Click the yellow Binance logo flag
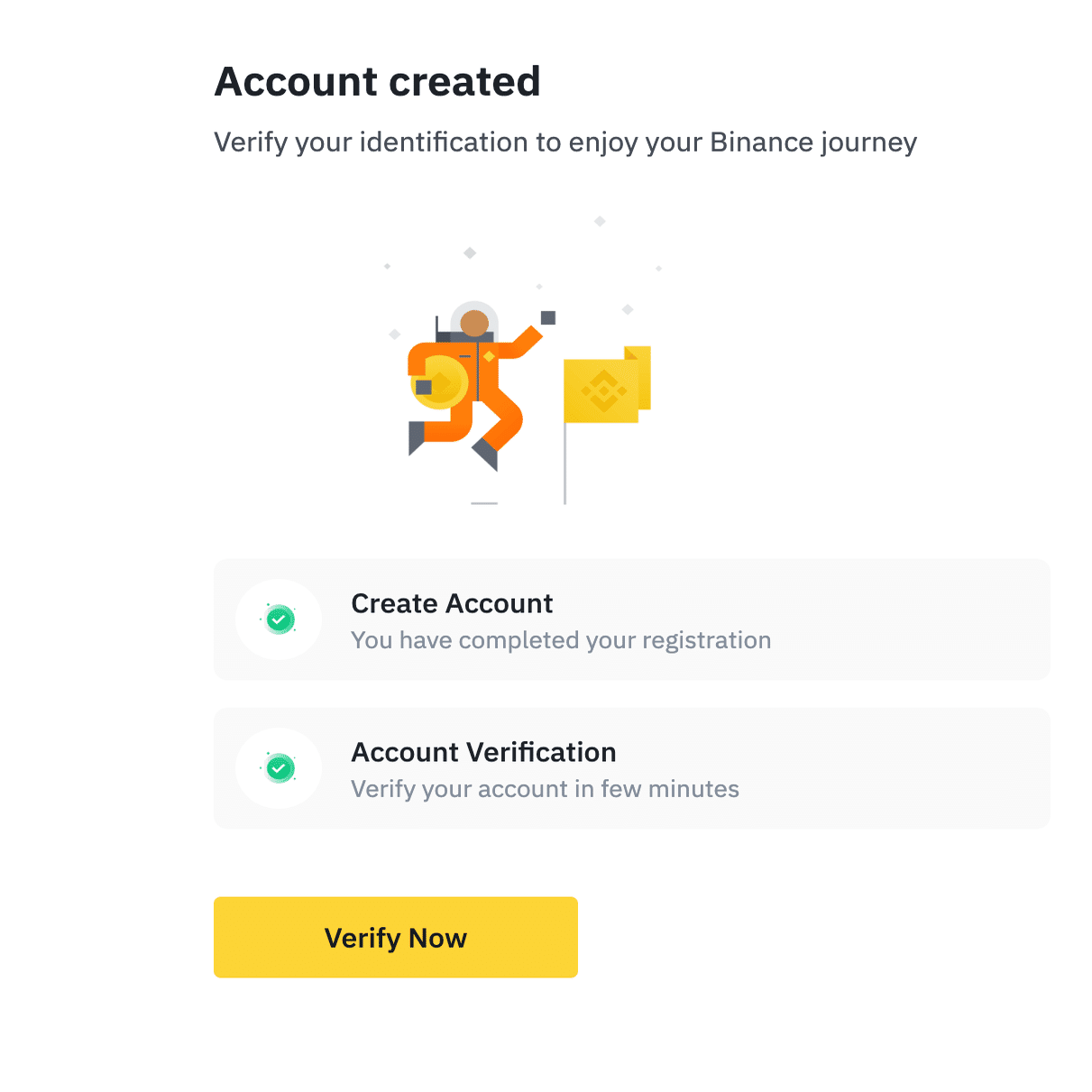Screen dimensions: 1092x1092 tap(601, 390)
